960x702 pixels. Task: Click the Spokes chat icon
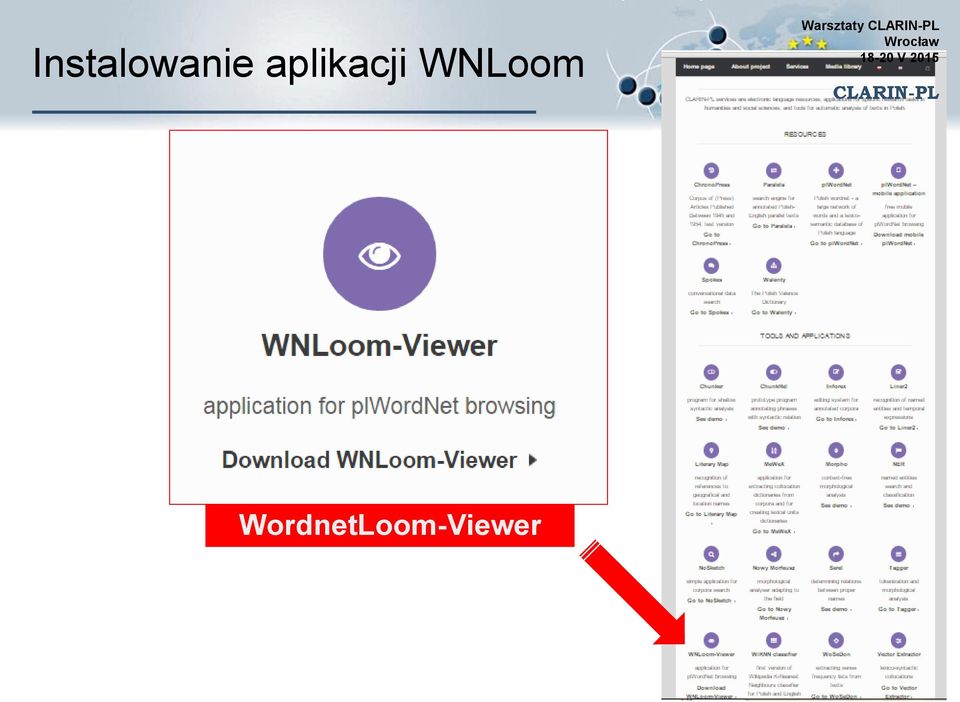click(711, 266)
